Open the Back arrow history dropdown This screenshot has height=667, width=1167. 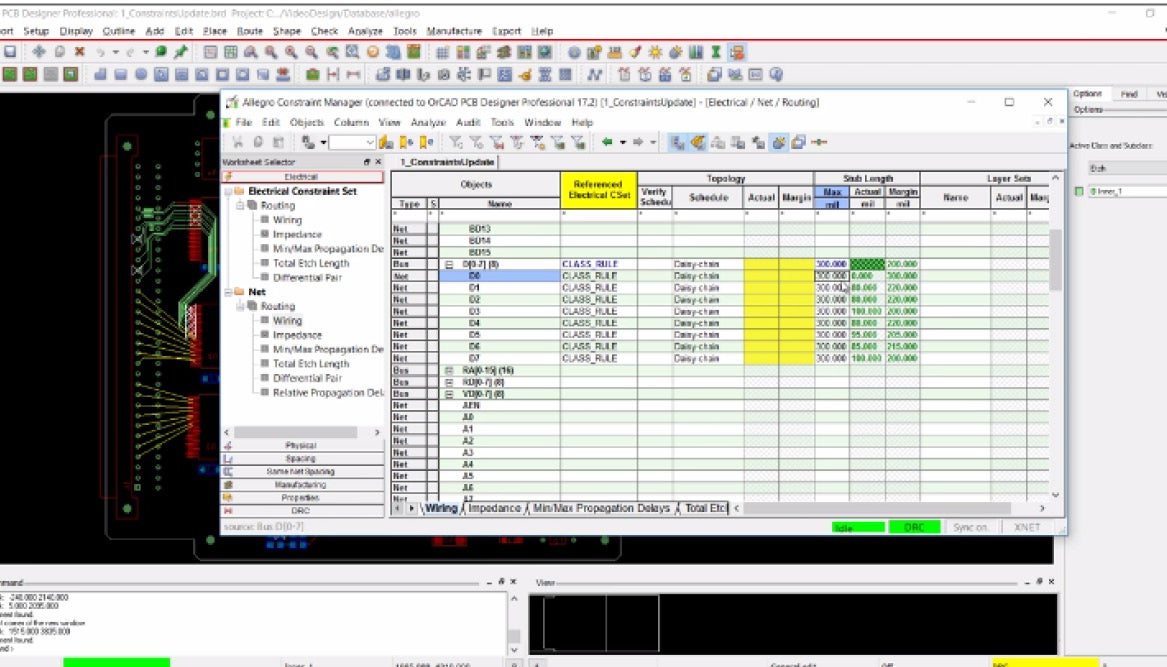[x=622, y=142]
